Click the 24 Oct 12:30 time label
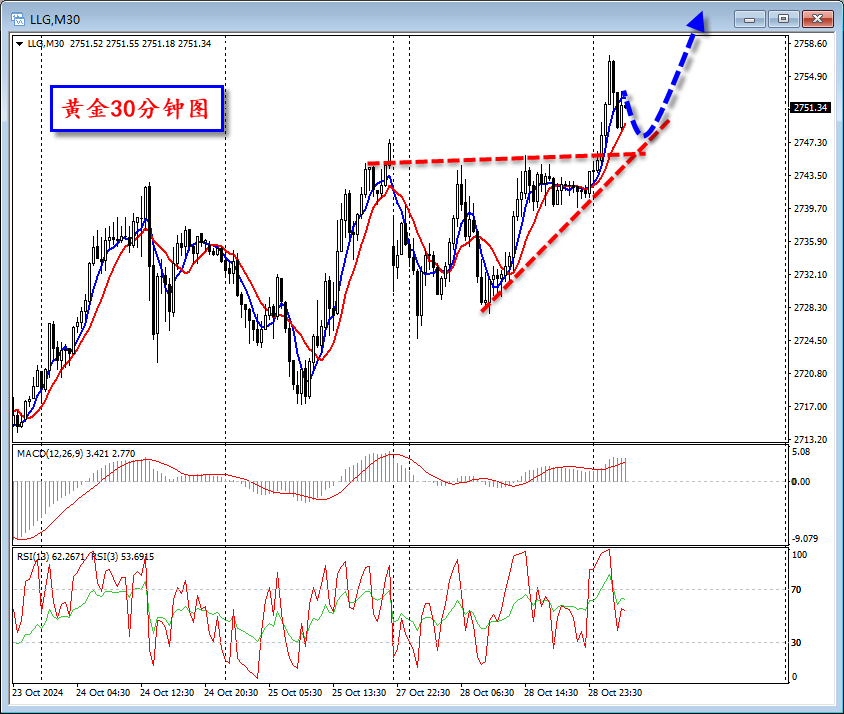The width and height of the screenshot is (844, 714). [x=167, y=692]
